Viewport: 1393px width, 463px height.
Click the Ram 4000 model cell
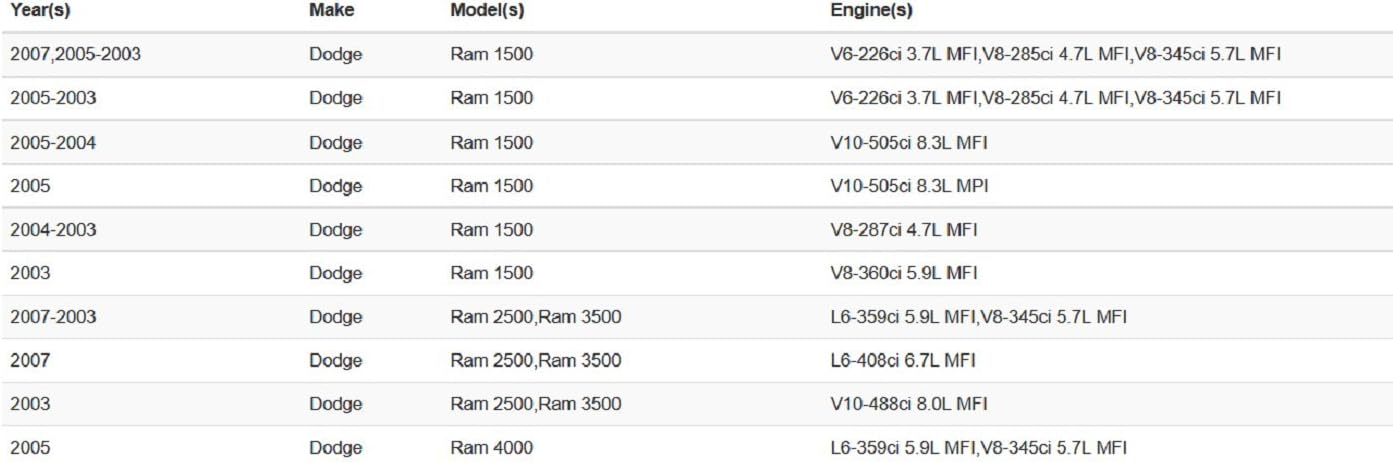pos(491,448)
